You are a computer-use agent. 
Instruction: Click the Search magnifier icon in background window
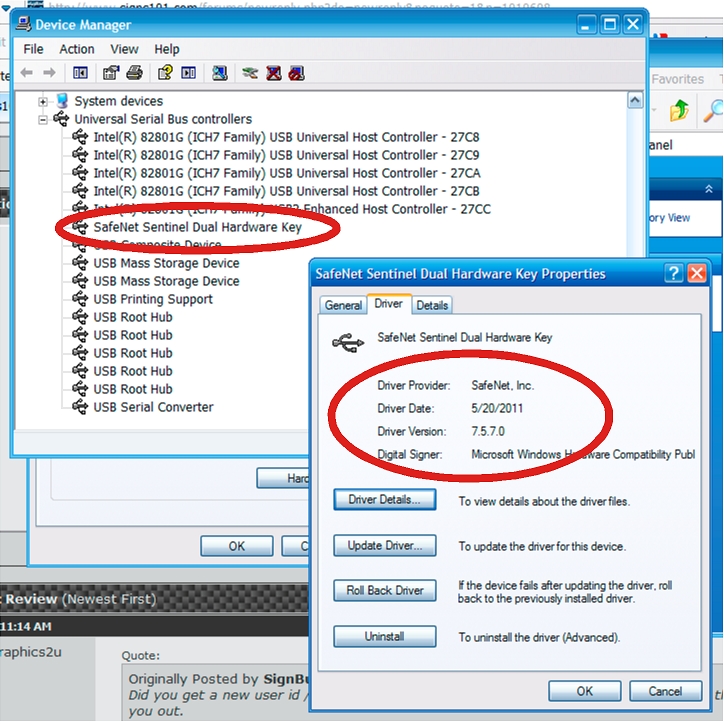pos(713,110)
